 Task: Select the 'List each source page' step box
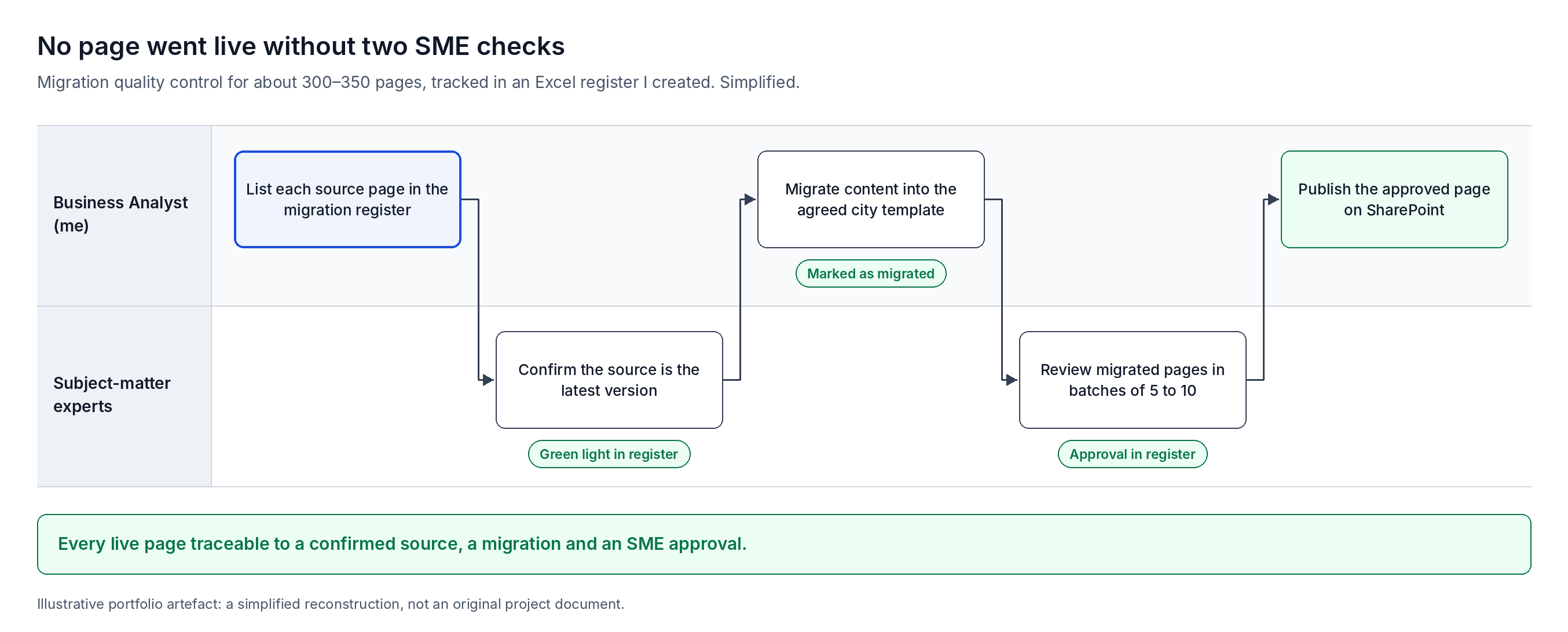[x=347, y=200]
